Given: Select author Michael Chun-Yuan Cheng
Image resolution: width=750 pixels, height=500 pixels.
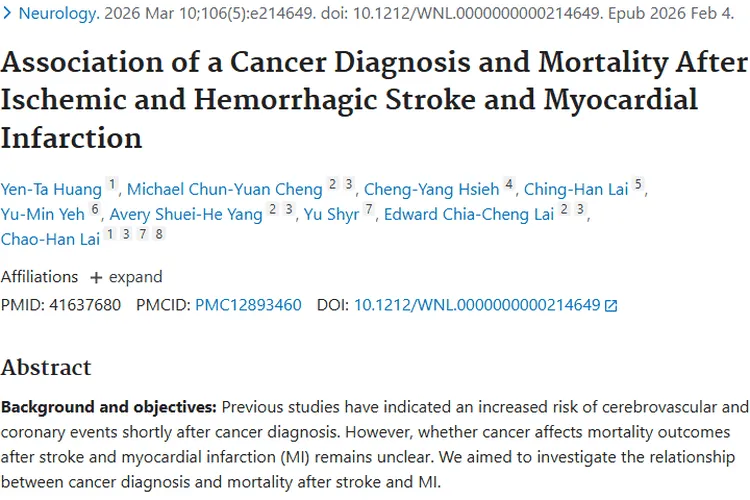Looking at the screenshot, I should (225, 188).
